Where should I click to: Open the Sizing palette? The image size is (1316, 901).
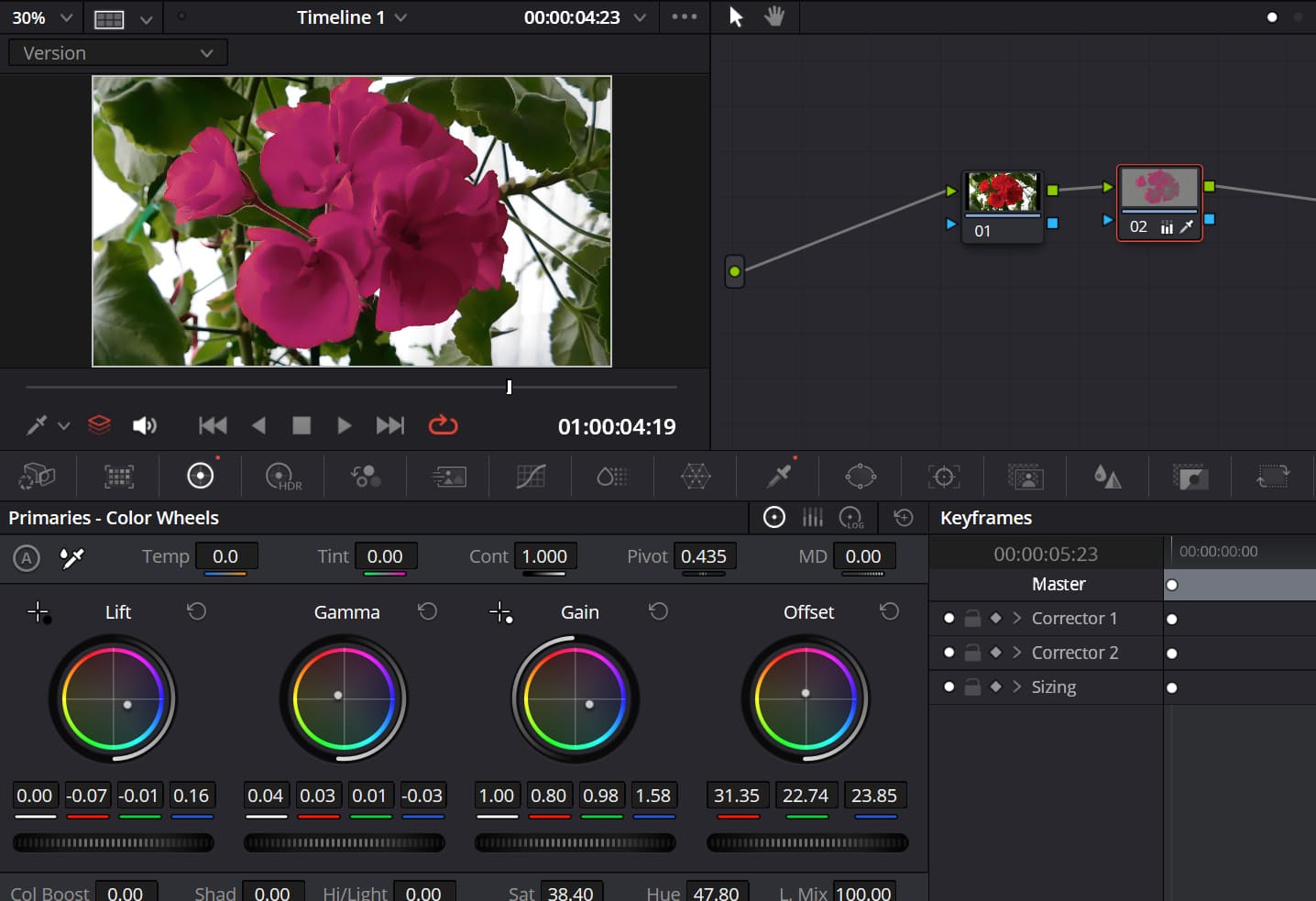click(x=1272, y=476)
